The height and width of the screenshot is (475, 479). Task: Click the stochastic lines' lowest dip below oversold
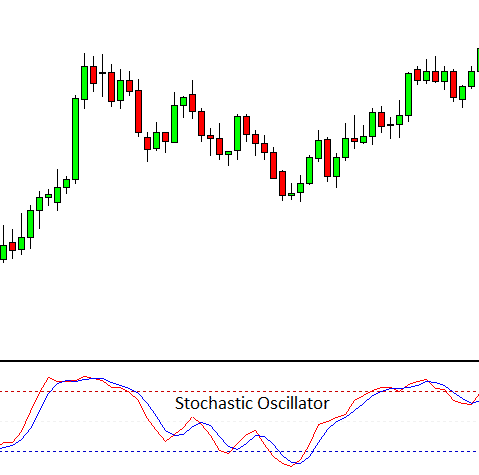[x=291, y=465]
